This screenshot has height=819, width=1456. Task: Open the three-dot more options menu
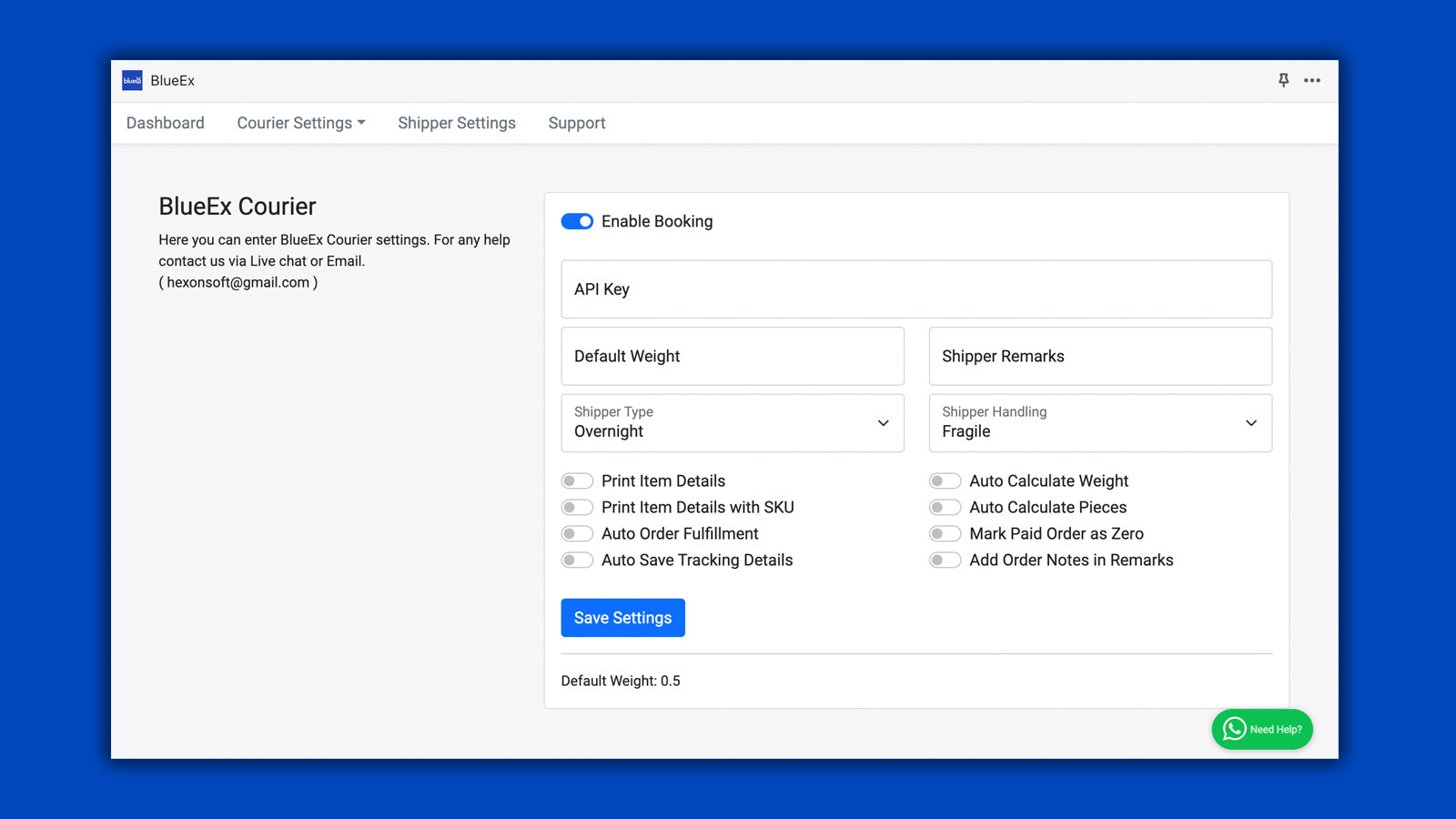point(1311,80)
